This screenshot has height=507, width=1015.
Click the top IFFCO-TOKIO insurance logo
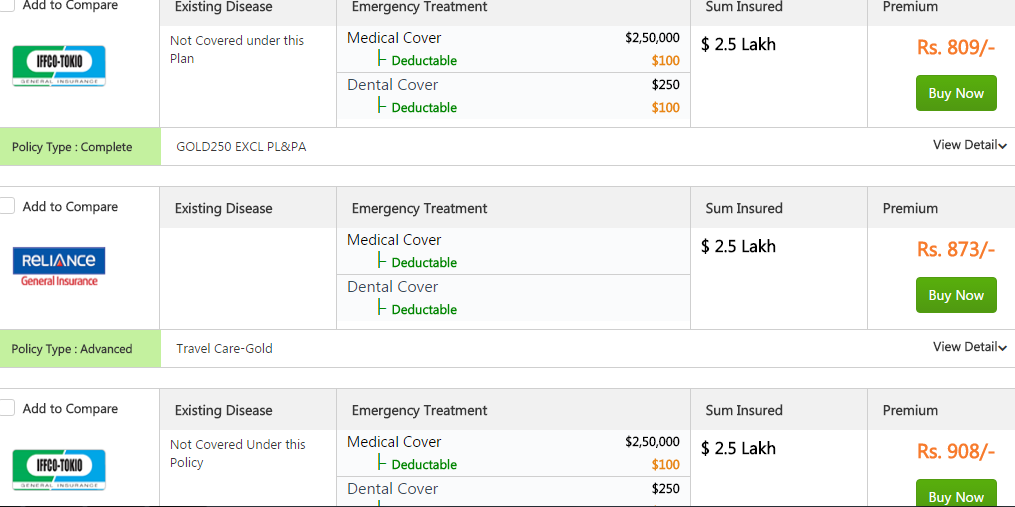point(59,65)
